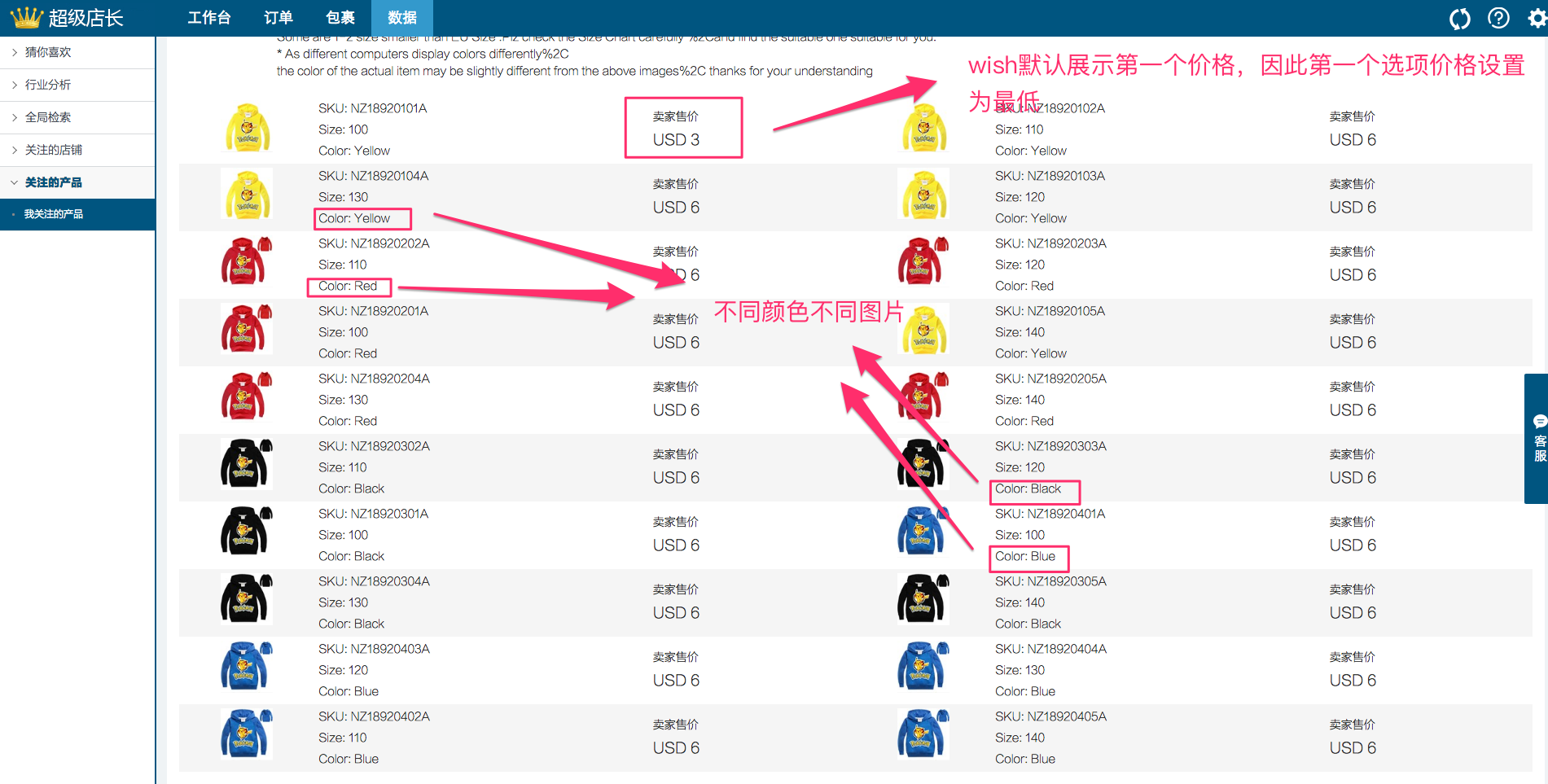Viewport: 1548px width, 784px height.
Task: Click SKU: NZ18920104A text
Action: 374,176
